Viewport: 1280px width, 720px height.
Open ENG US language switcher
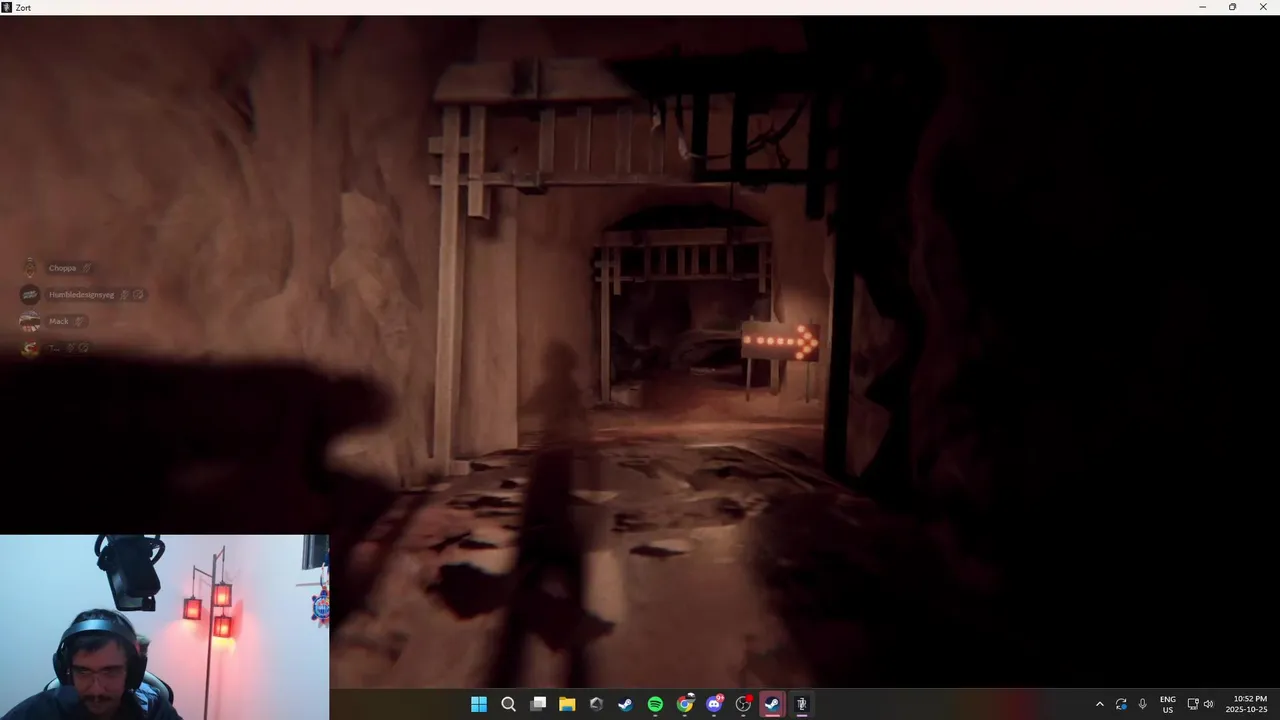[x=1168, y=704]
